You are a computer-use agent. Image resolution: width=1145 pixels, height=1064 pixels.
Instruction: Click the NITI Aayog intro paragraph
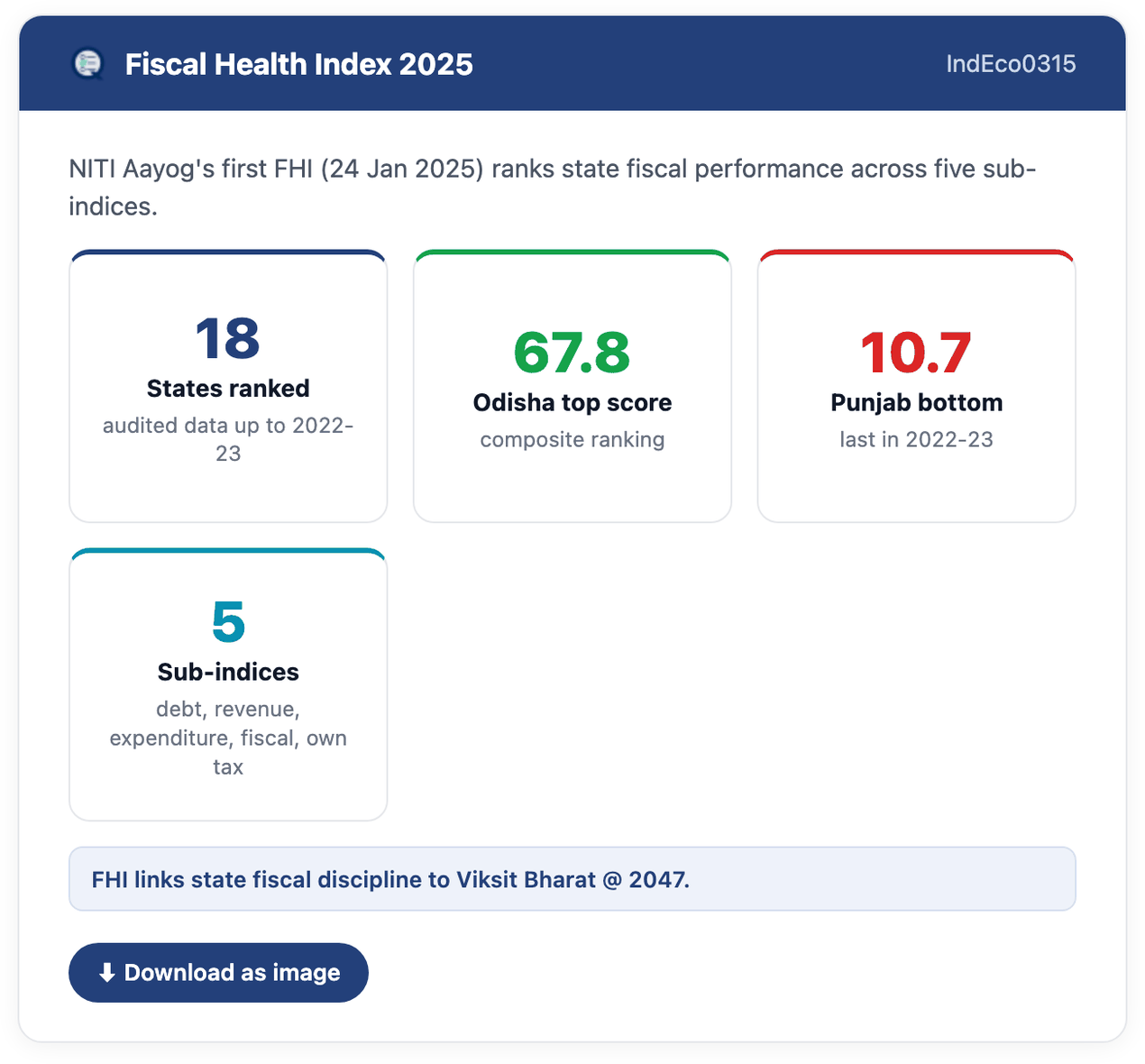point(553,188)
